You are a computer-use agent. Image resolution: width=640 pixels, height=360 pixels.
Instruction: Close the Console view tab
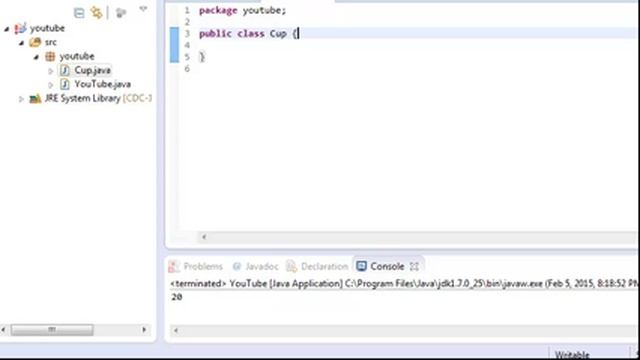click(414, 267)
